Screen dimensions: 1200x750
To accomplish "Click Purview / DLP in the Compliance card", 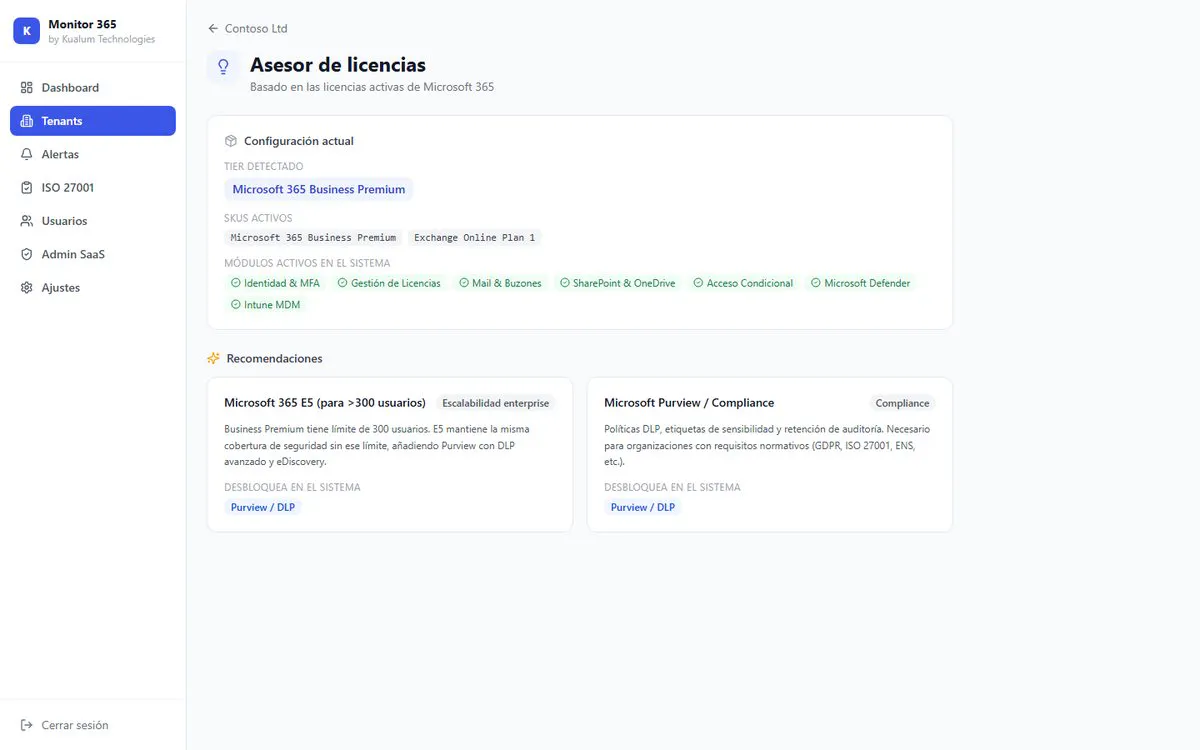I will pos(643,507).
